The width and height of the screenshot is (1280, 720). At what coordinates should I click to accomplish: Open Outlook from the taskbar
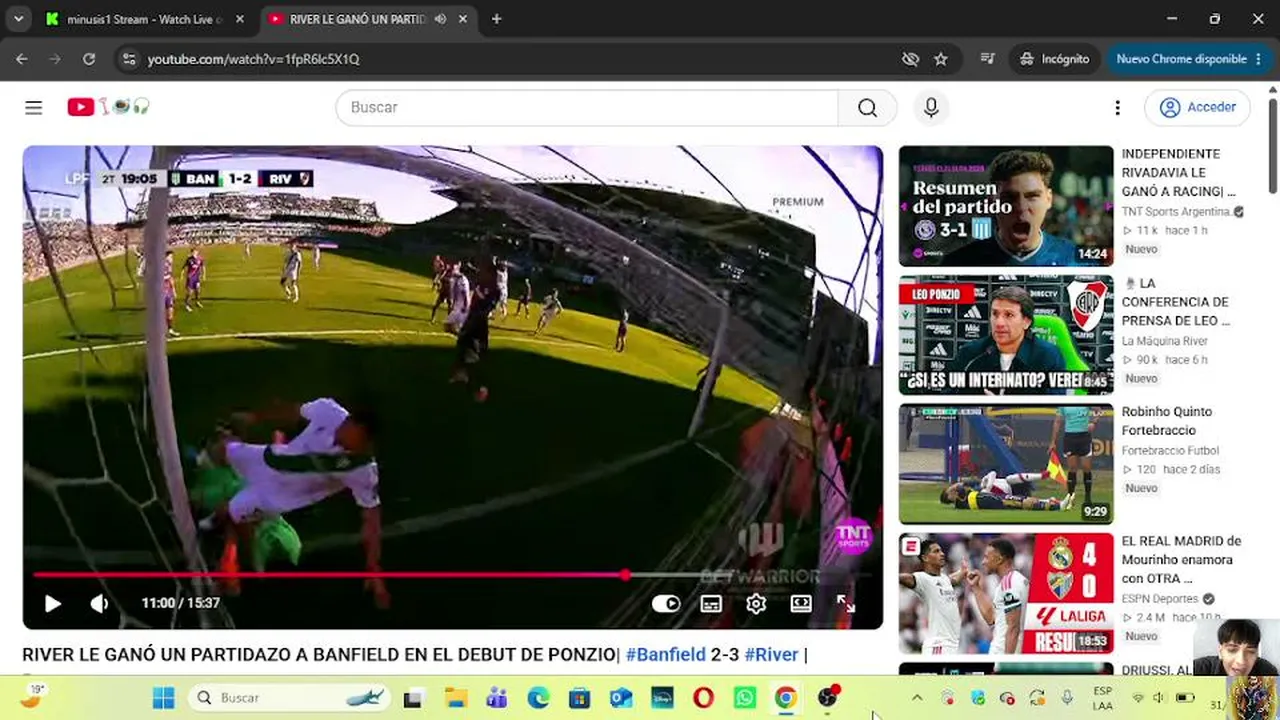[x=621, y=698]
